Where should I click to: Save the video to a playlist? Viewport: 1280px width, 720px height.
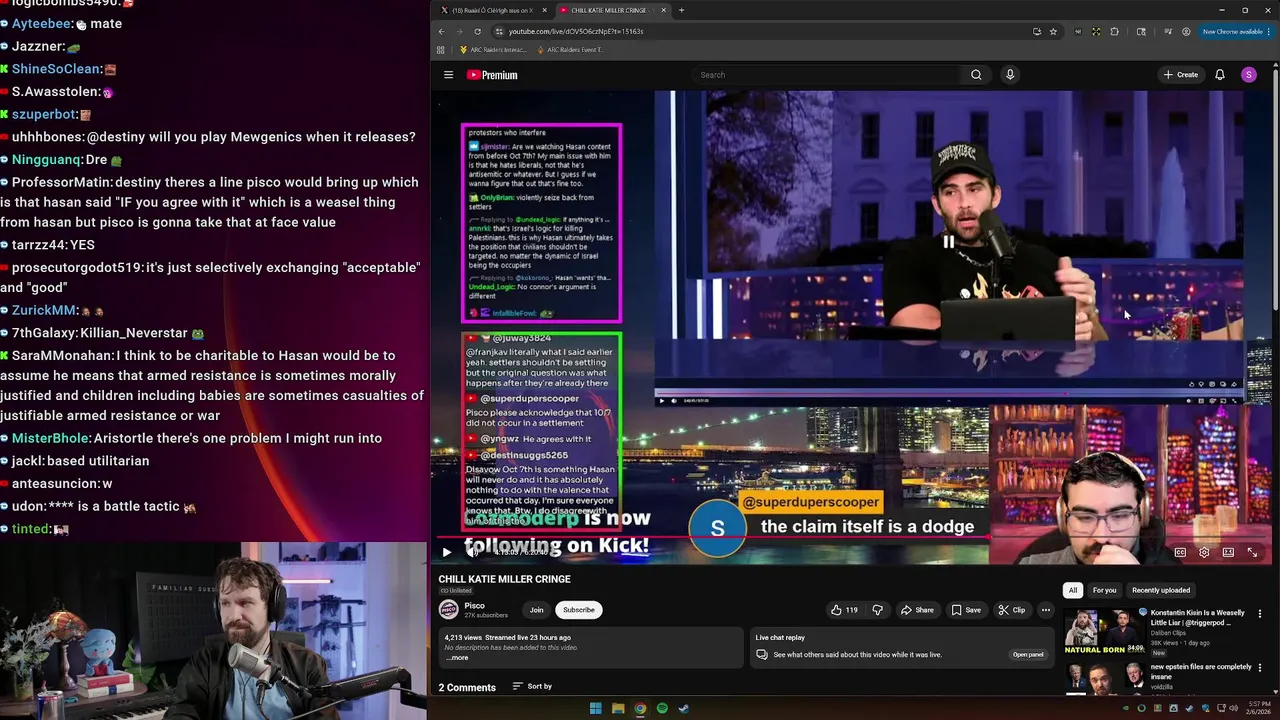[x=966, y=610]
